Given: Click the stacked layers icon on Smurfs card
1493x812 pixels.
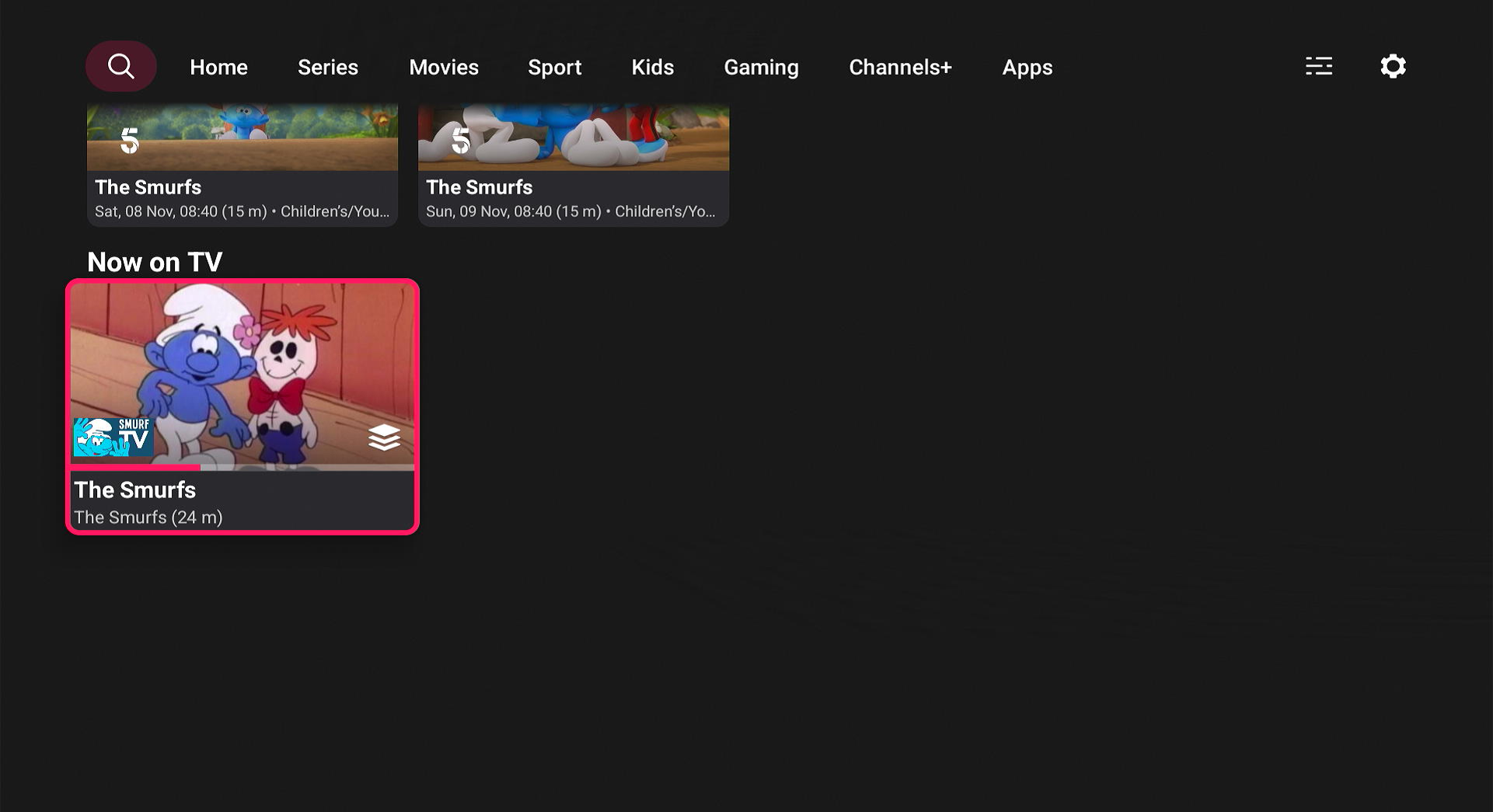Looking at the screenshot, I should click(384, 437).
